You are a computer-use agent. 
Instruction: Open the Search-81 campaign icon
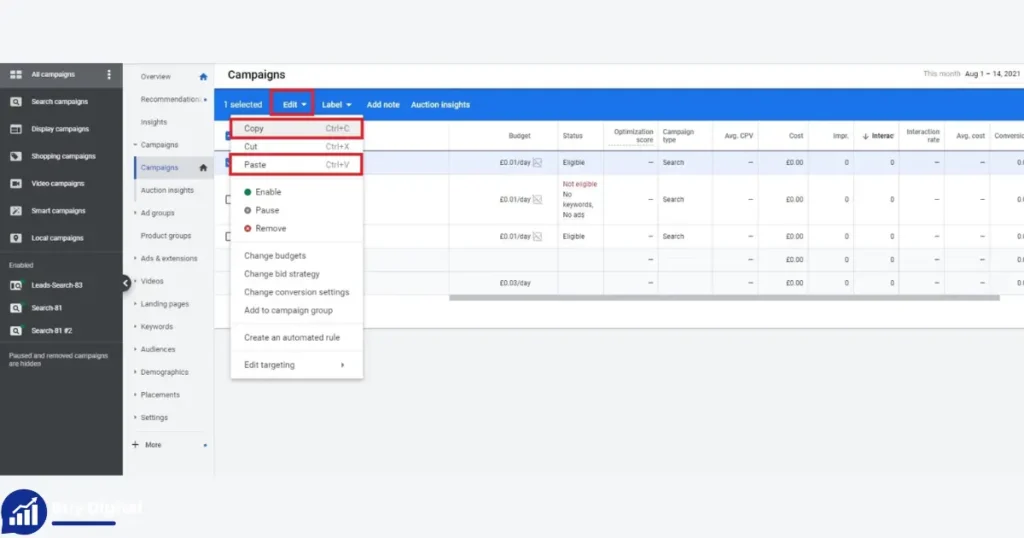coord(16,308)
